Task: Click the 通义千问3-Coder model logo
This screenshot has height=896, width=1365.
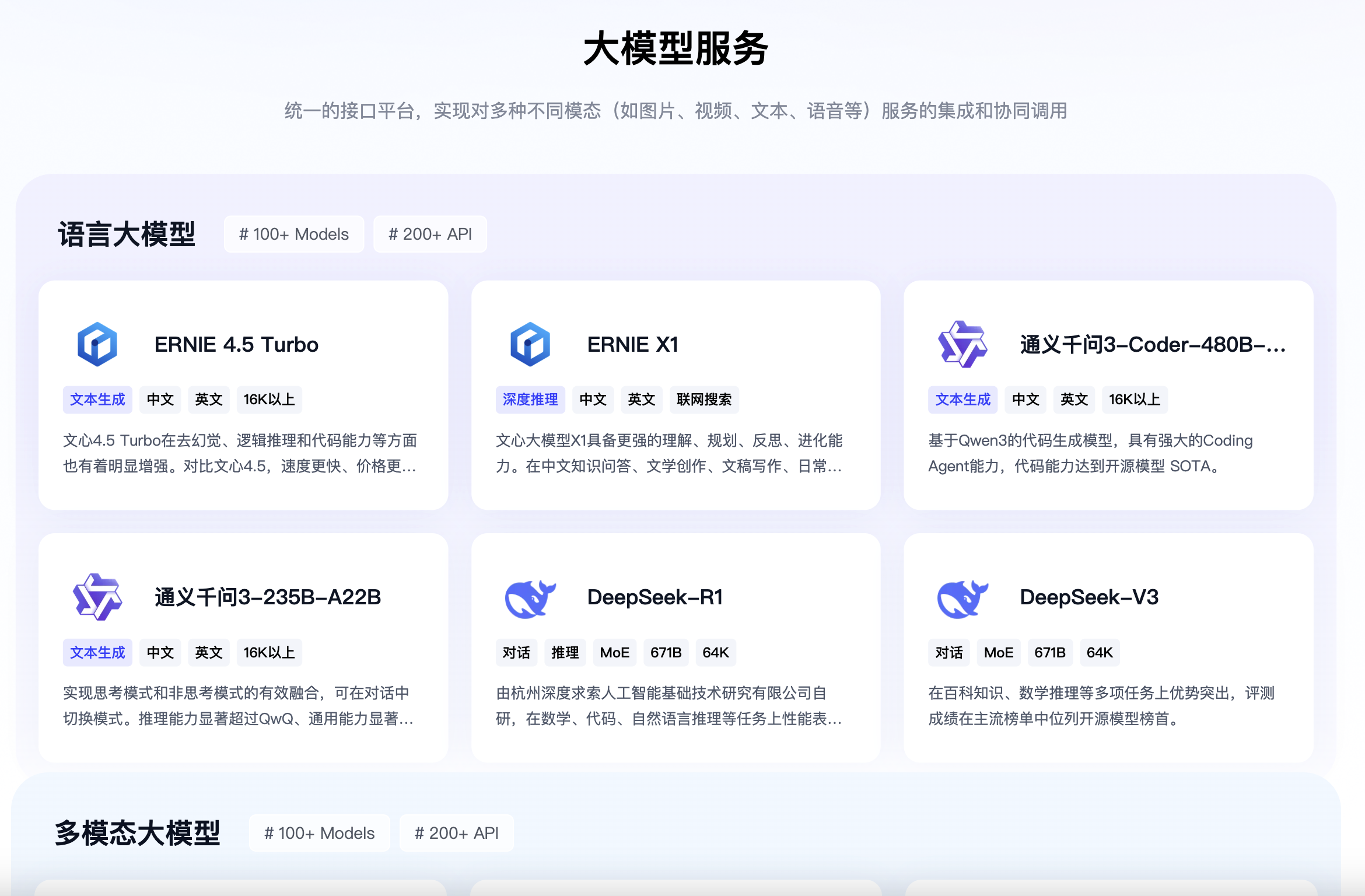Action: tap(963, 344)
